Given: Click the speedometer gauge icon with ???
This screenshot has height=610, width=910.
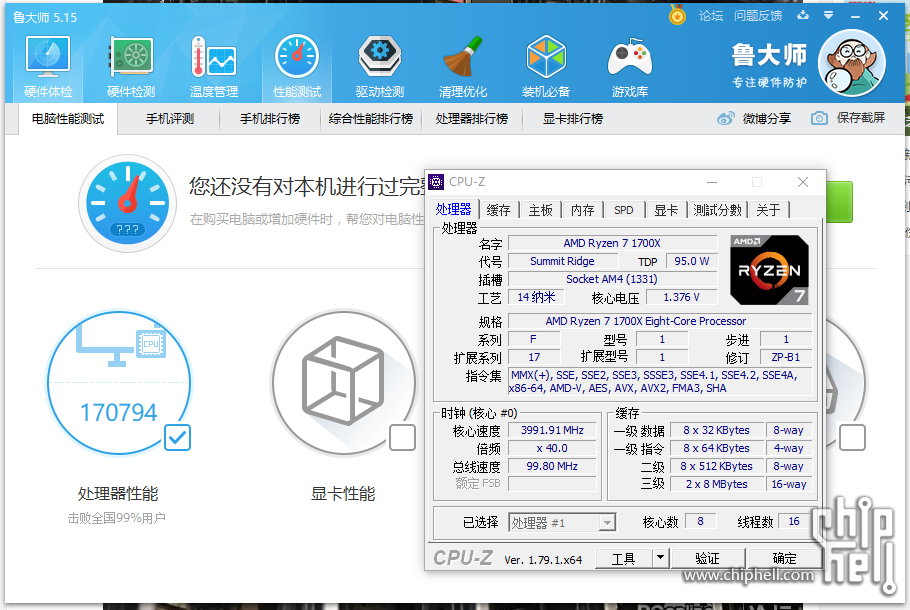Looking at the screenshot, I should (x=128, y=203).
